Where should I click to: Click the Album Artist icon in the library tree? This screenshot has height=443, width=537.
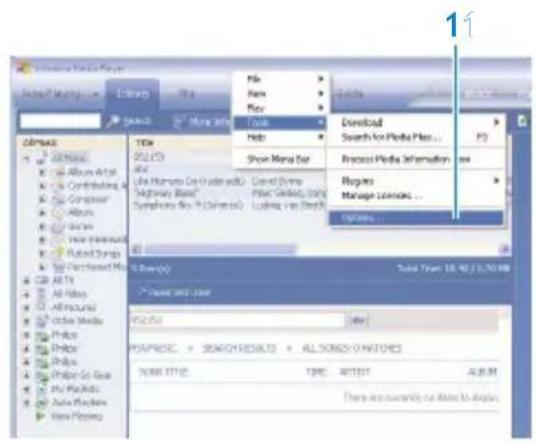[x=60, y=172]
